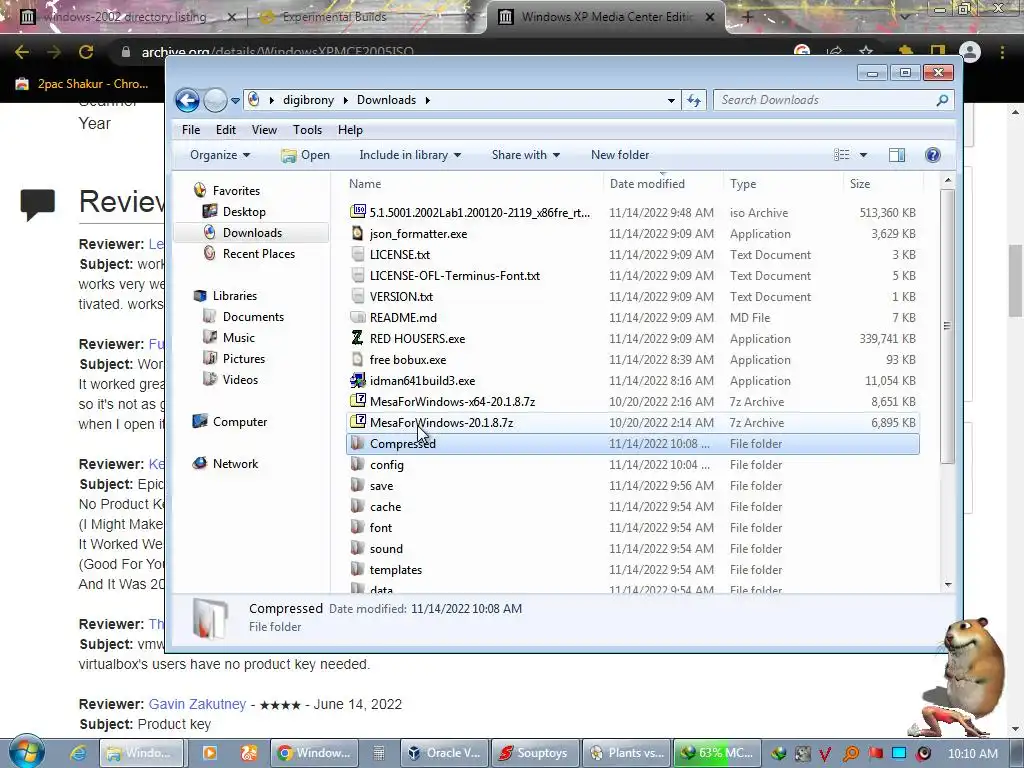Click the file list vertical scrollbar thumb
This screenshot has height=768, width=1024.
(948, 327)
